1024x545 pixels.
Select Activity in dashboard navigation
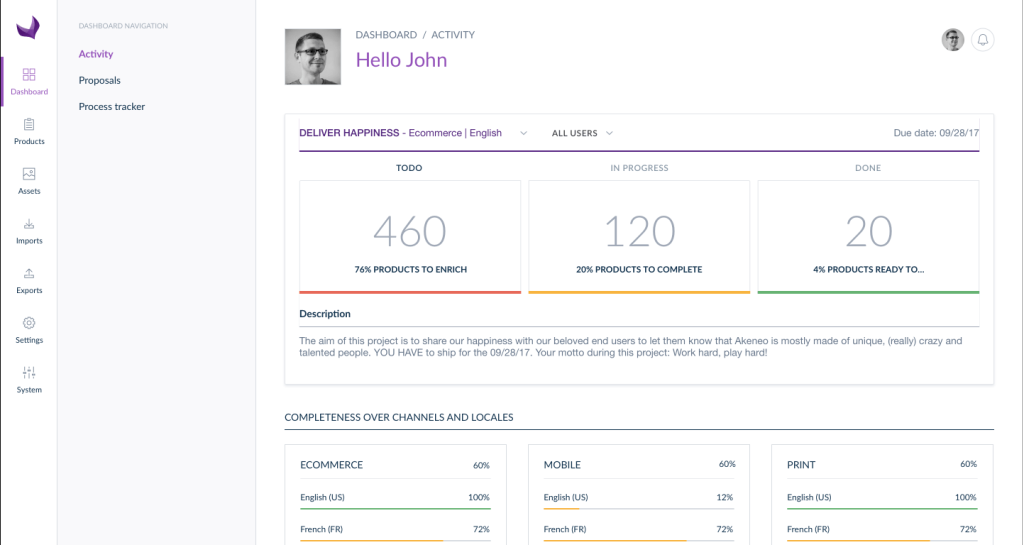pyautogui.click(x=96, y=54)
